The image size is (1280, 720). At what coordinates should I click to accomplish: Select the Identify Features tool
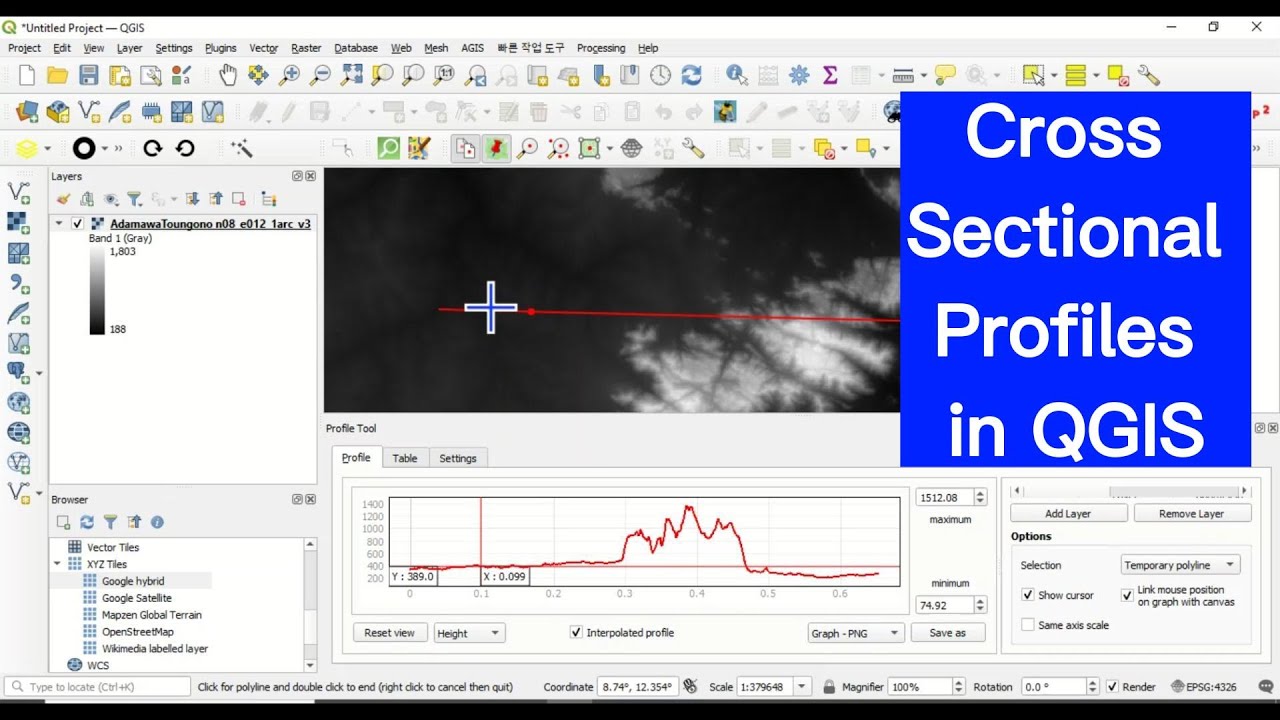pos(737,75)
